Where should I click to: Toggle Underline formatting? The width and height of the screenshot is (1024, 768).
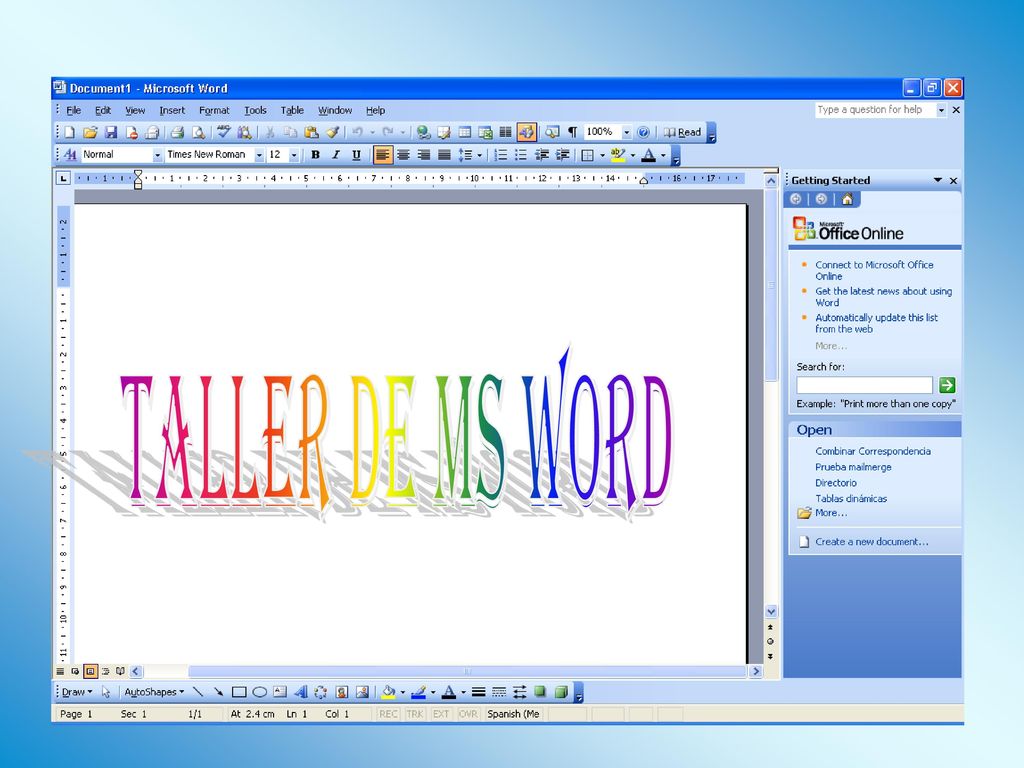(356, 155)
